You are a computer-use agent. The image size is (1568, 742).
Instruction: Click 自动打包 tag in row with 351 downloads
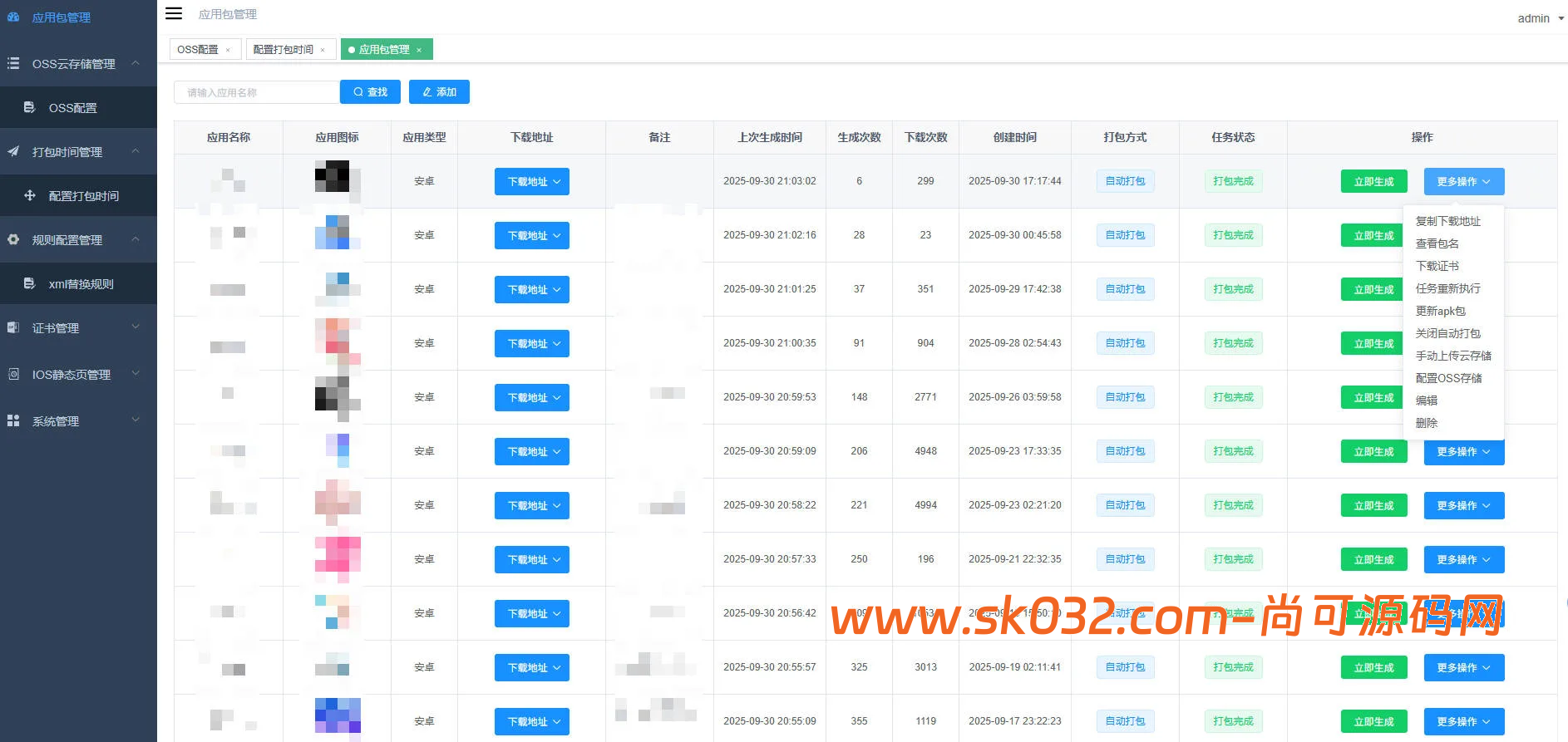(x=1125, y=289)
